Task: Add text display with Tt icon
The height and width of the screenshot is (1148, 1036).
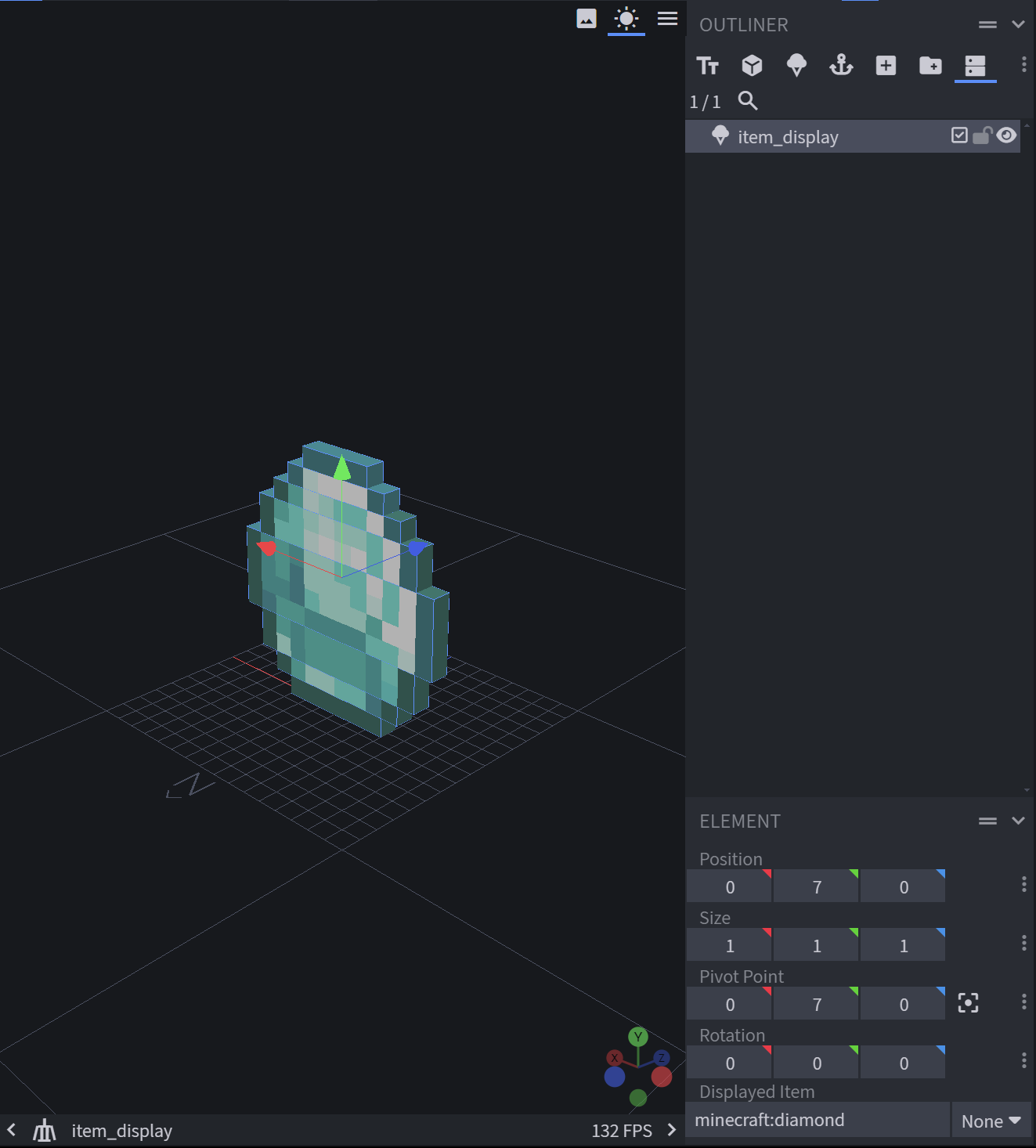Action: coord(708,66)
